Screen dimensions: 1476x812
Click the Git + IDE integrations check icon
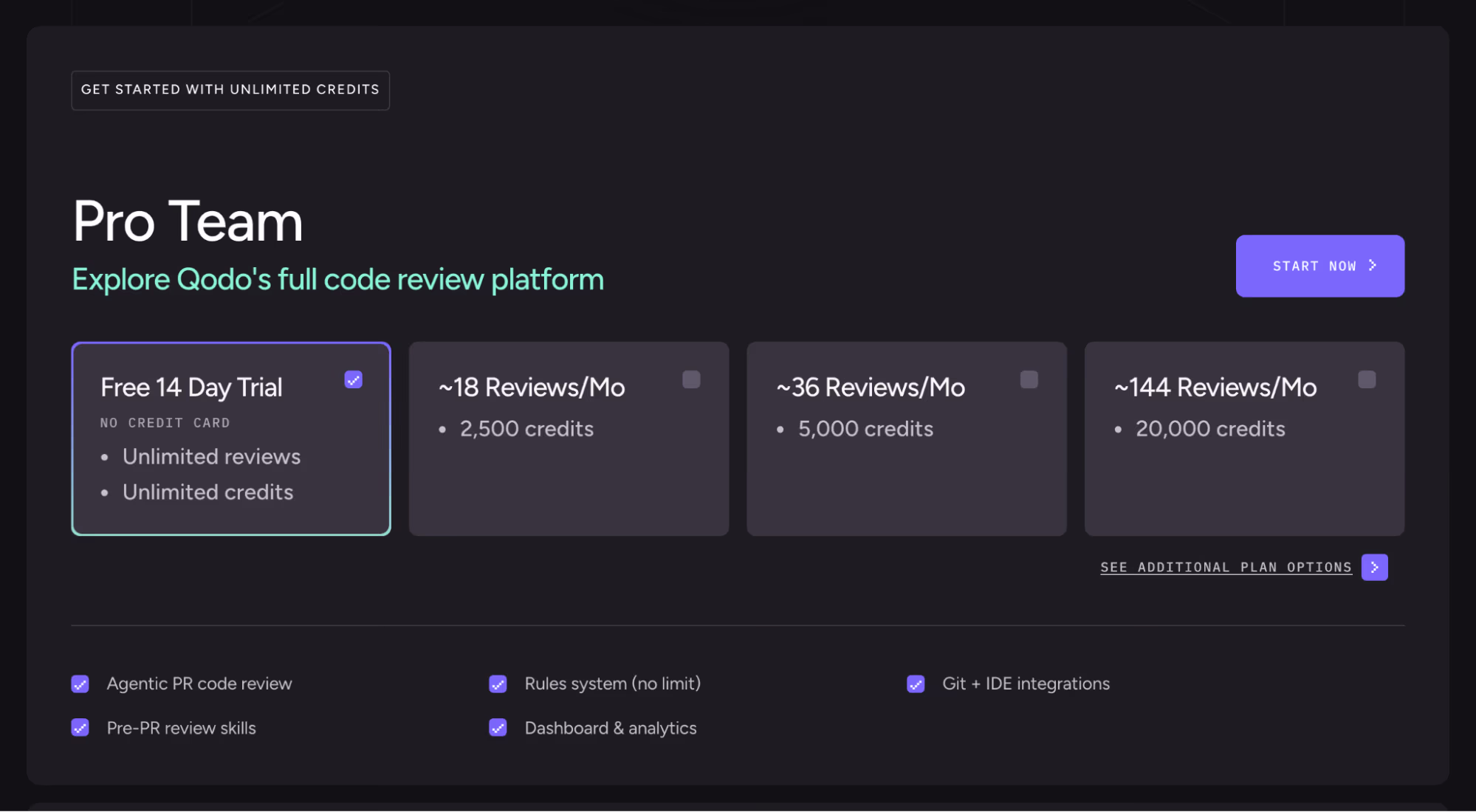(916, 684)
